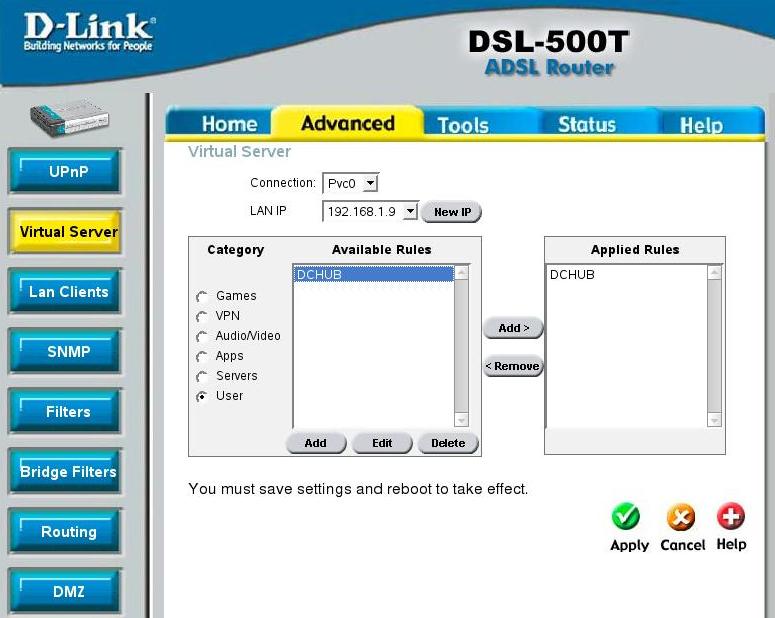Click the < Remove button
775x618 pixels.
click(x=513, y=366)
